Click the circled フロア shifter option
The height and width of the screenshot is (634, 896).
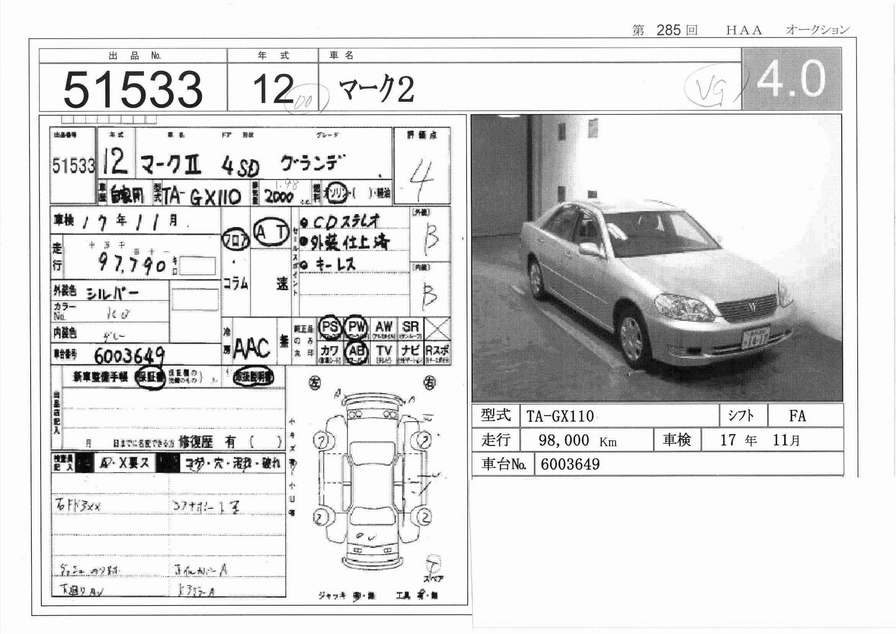[235, 240]
